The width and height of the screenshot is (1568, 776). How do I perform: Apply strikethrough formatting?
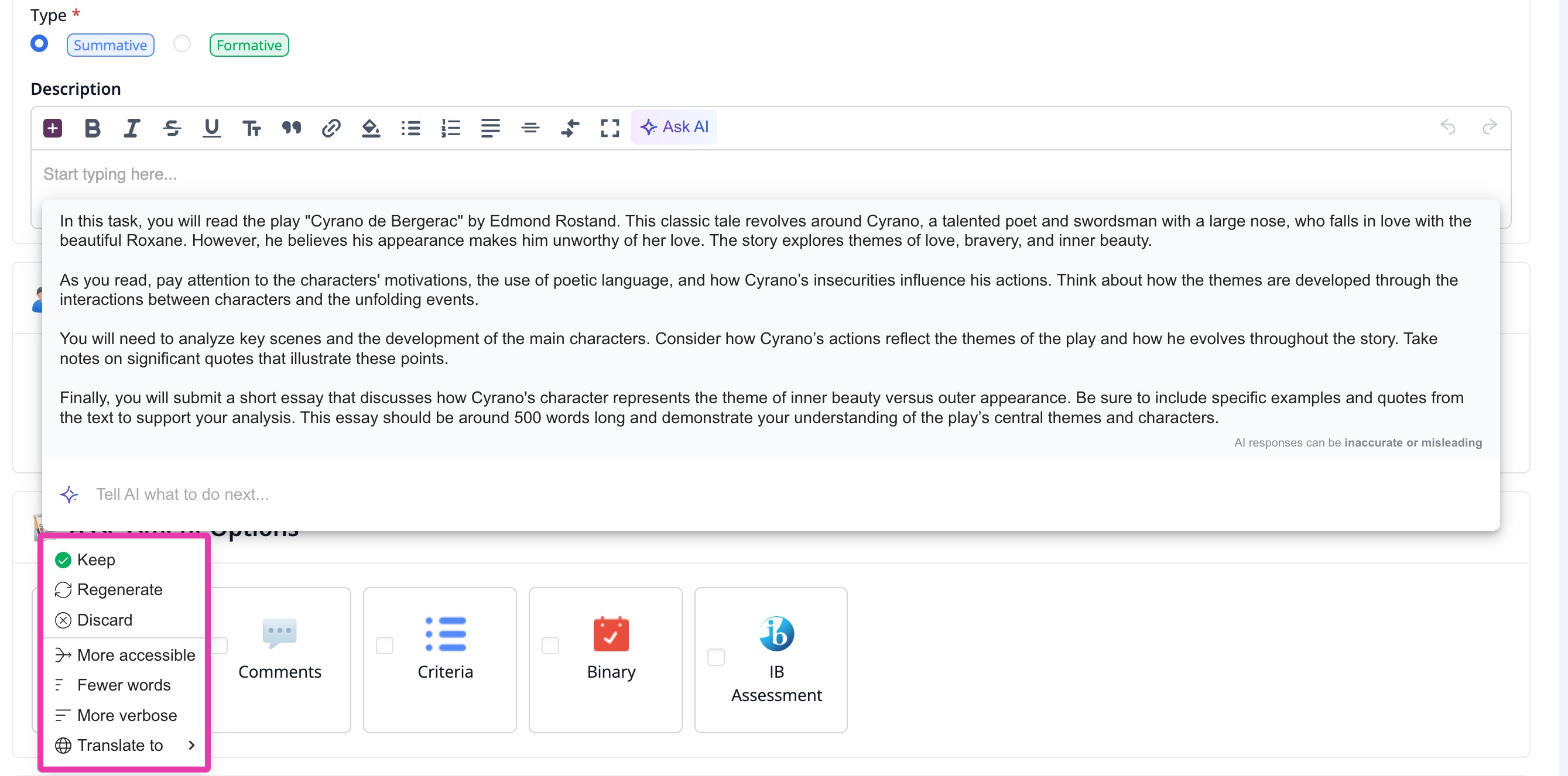pyautogui.click(x=172, y=127)
